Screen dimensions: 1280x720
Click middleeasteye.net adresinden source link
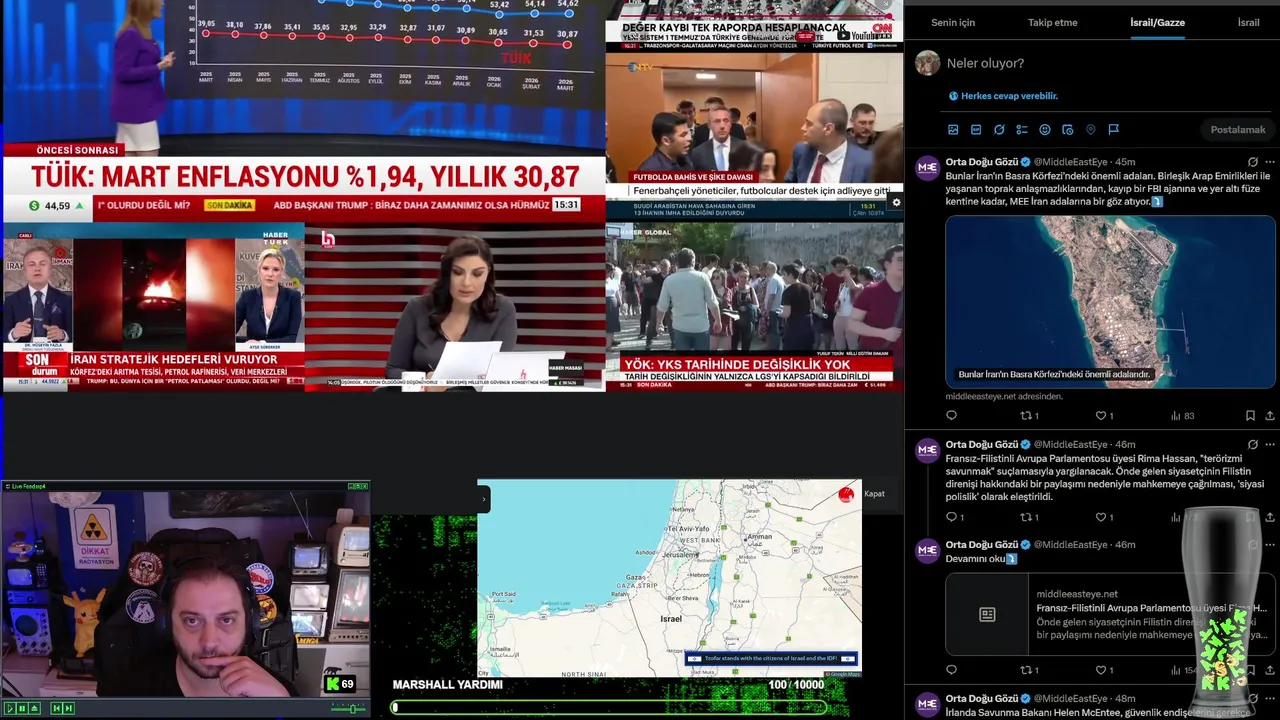(1004, 396)
